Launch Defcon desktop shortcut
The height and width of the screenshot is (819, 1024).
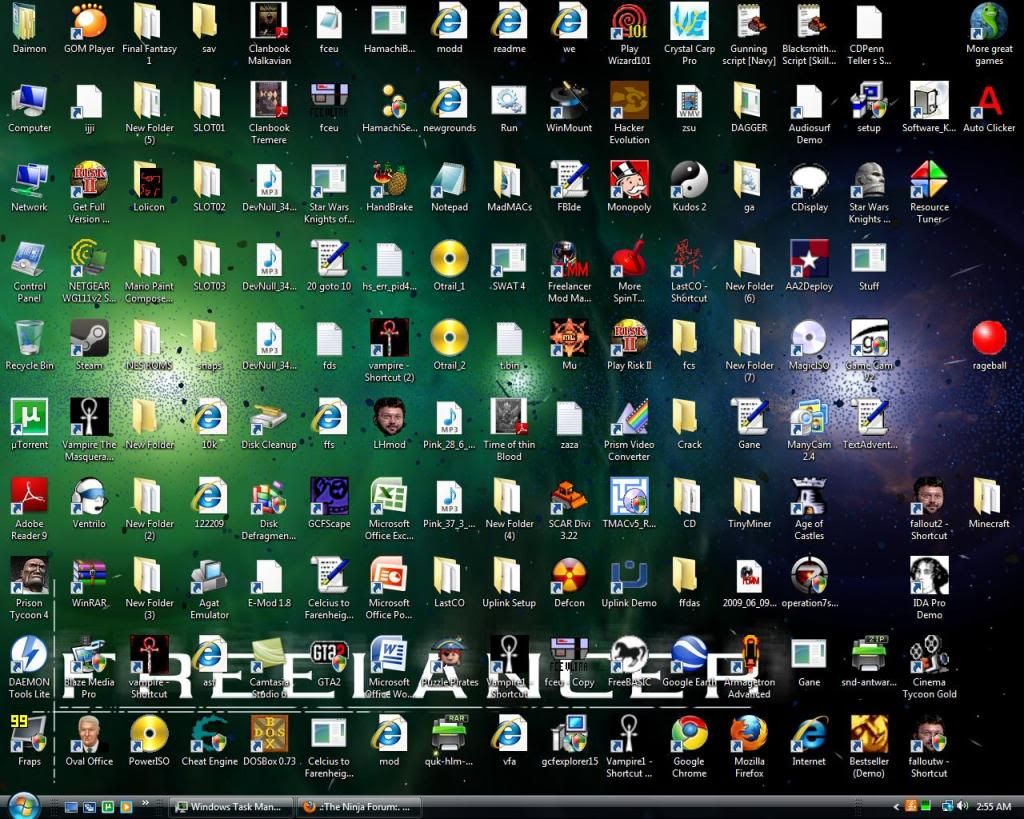(x=569, y=575)
